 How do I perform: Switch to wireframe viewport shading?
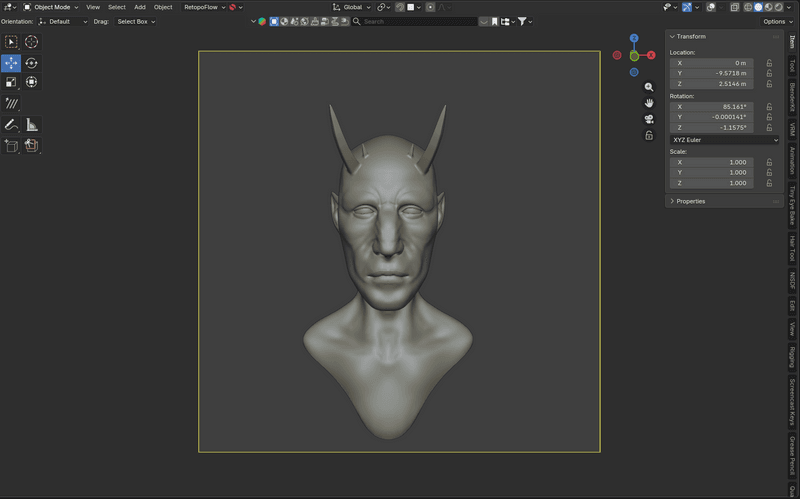point(748,7)
